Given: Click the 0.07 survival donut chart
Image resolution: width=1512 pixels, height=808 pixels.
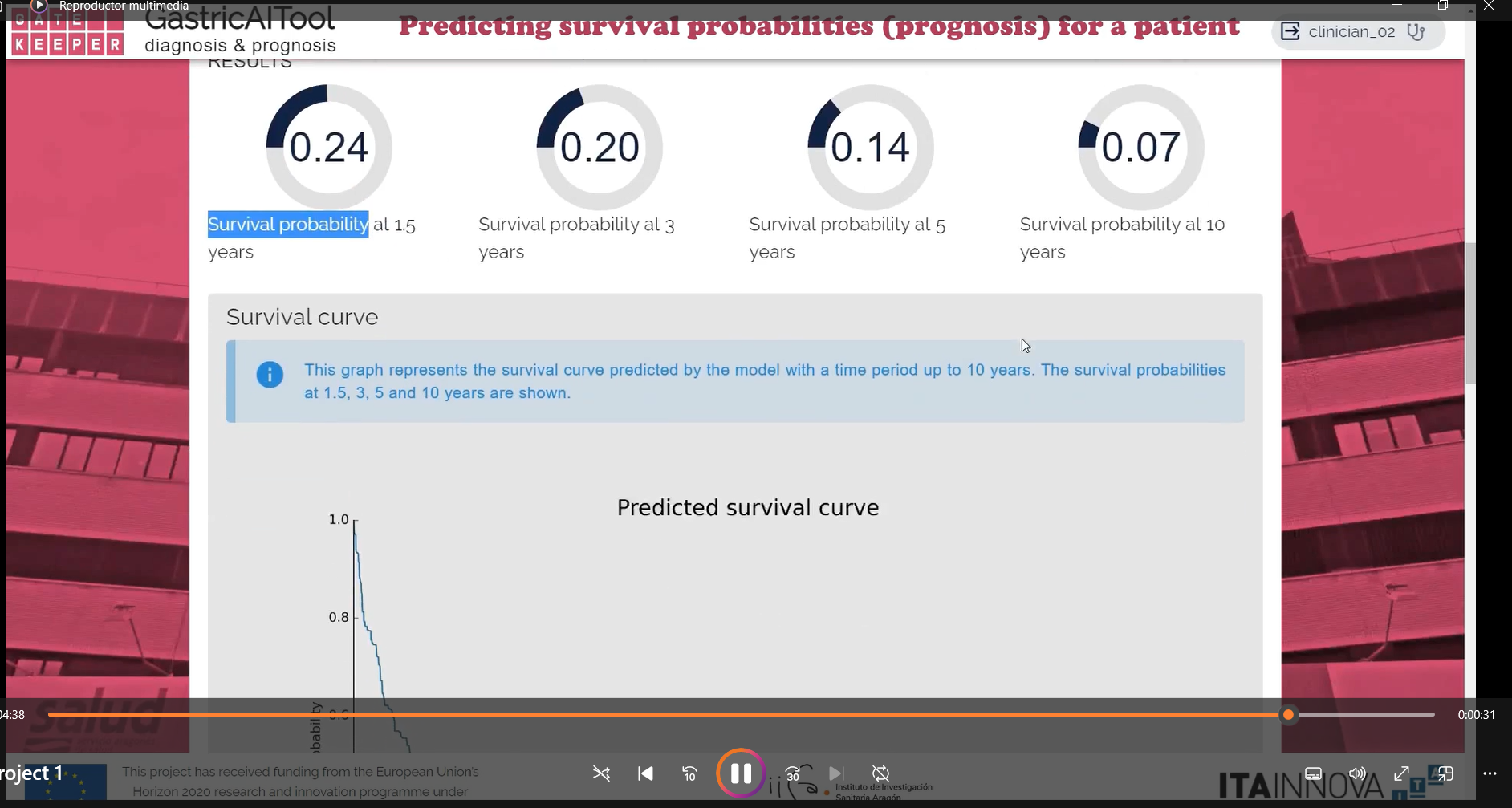Looking at the screenshot, I should [1140, 147].
